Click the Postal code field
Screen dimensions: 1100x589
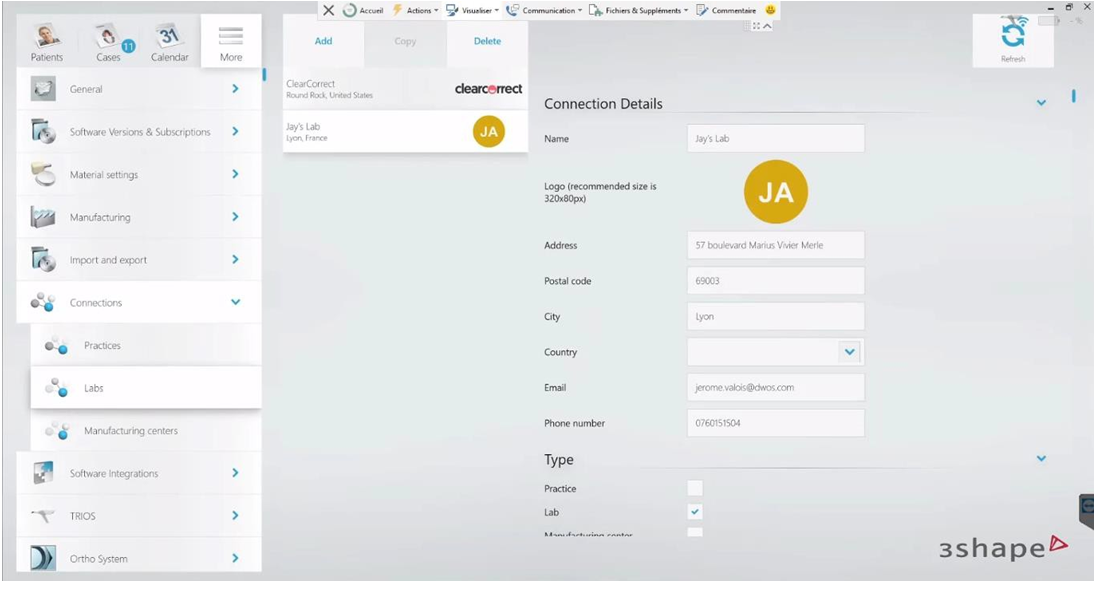tap(776, 280)
